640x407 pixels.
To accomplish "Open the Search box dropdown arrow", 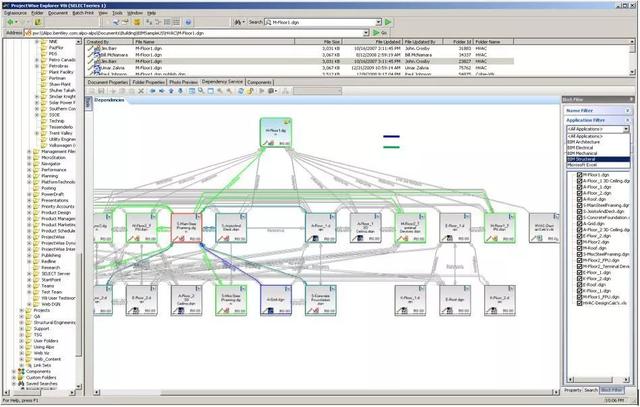I will click(378, 22).
